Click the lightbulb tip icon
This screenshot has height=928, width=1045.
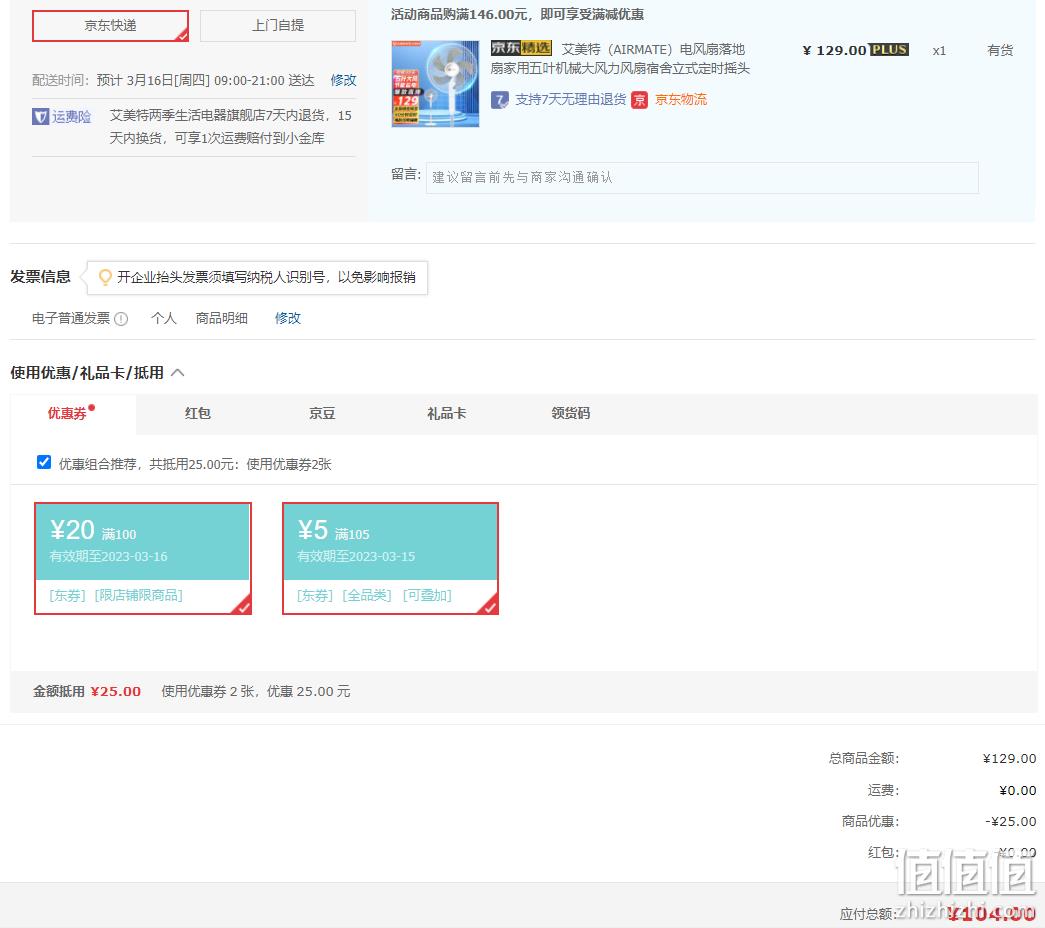[x=105, y=277]
